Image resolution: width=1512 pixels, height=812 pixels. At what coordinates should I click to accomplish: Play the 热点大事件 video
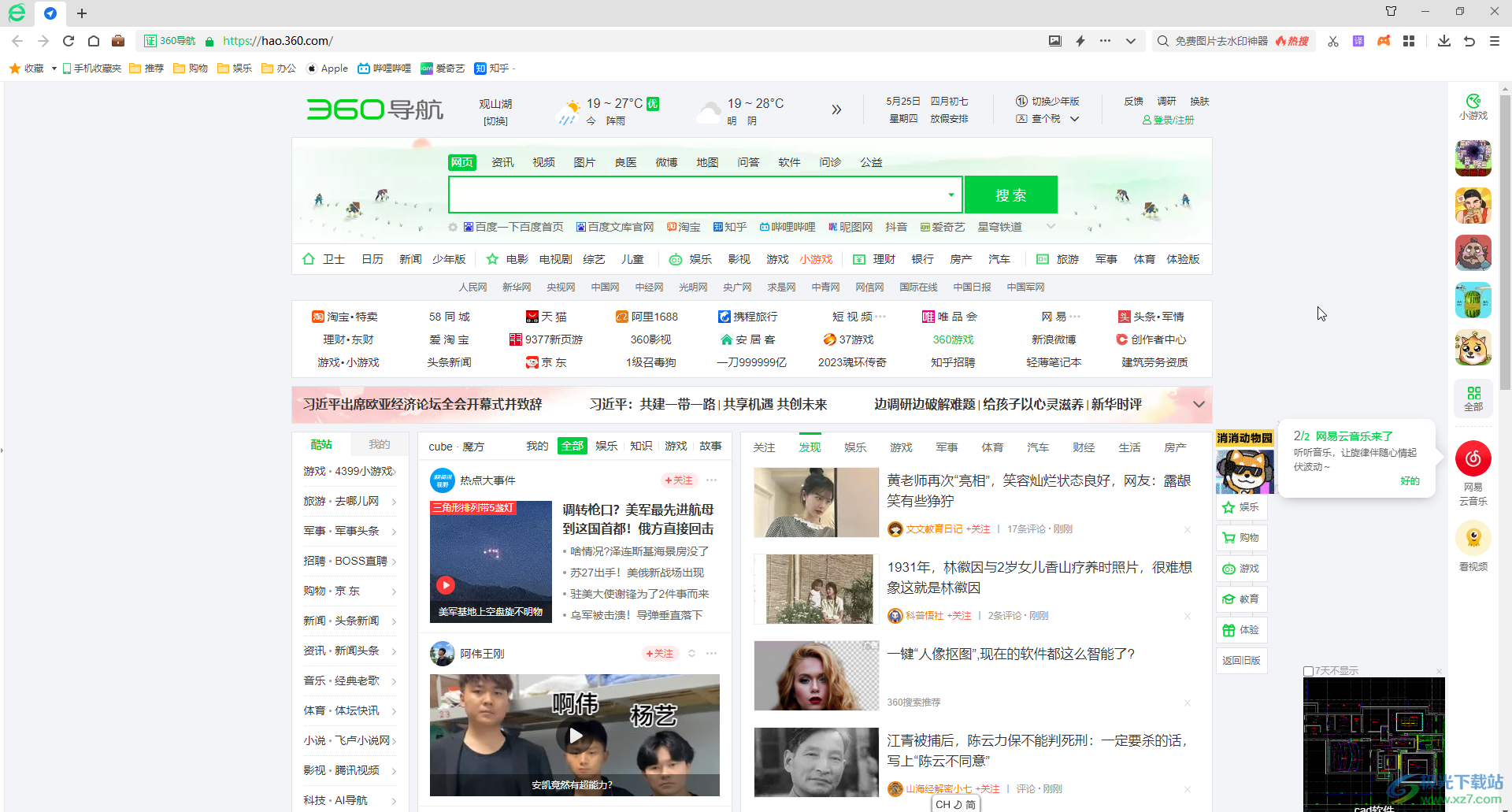446,585
